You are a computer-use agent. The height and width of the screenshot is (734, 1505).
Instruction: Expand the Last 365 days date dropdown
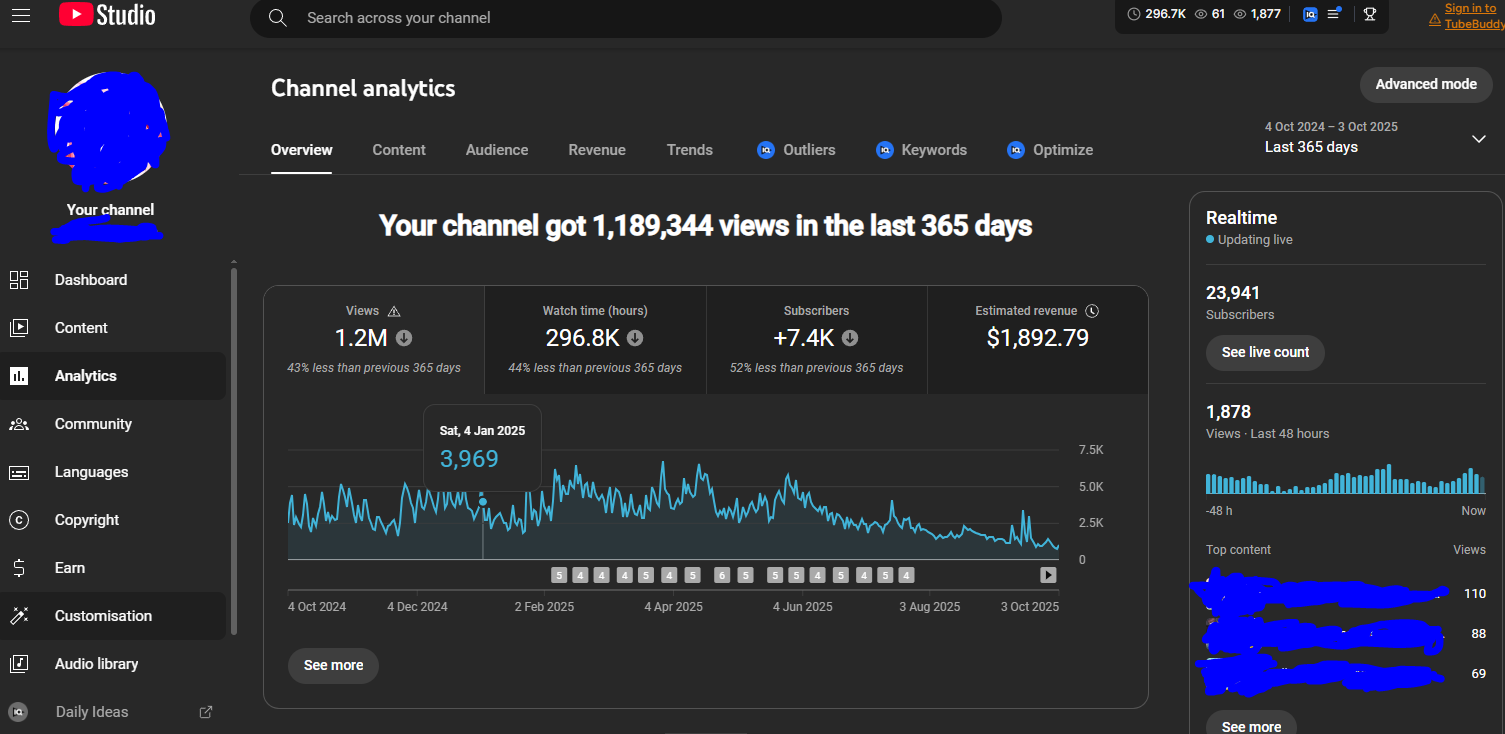point(1478,139)
